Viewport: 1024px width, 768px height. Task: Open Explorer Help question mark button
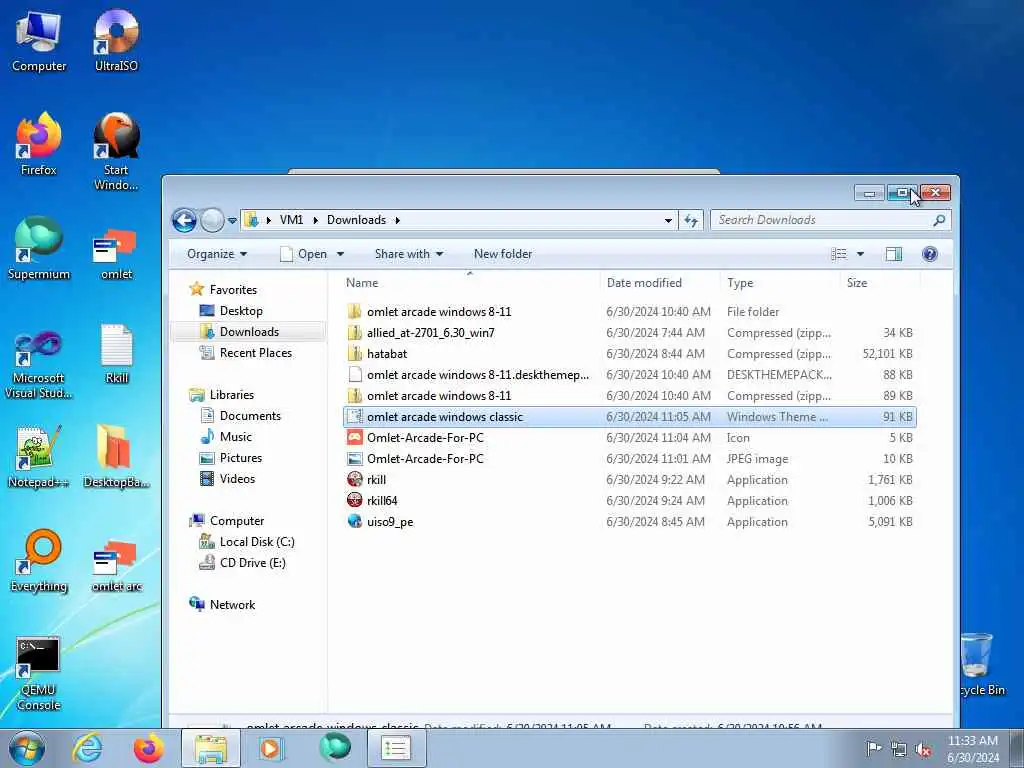point(930,254)
